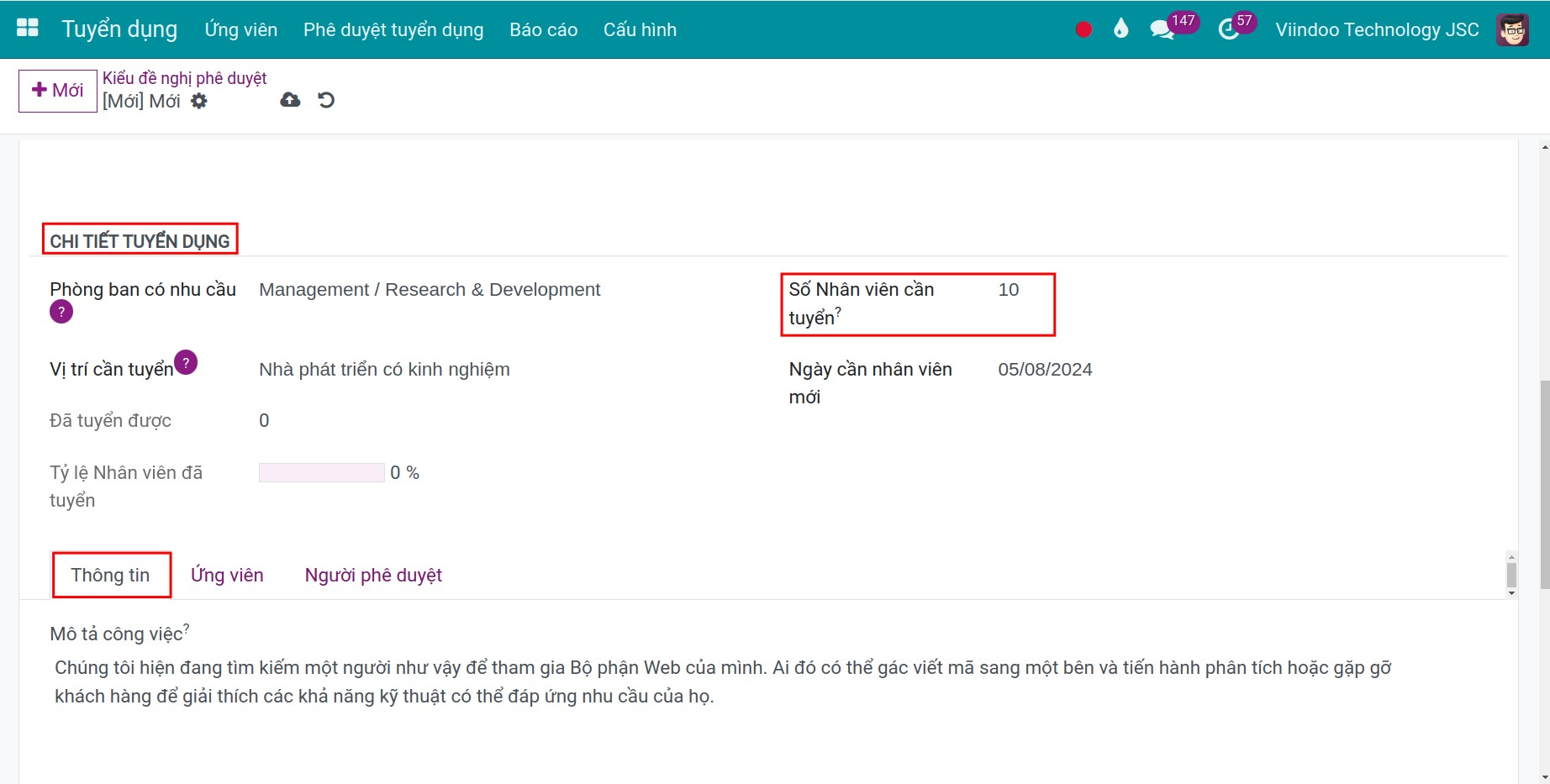Switch to the Người phê duyệt tab
This screenshot has height=784, width=1550.
373,576
